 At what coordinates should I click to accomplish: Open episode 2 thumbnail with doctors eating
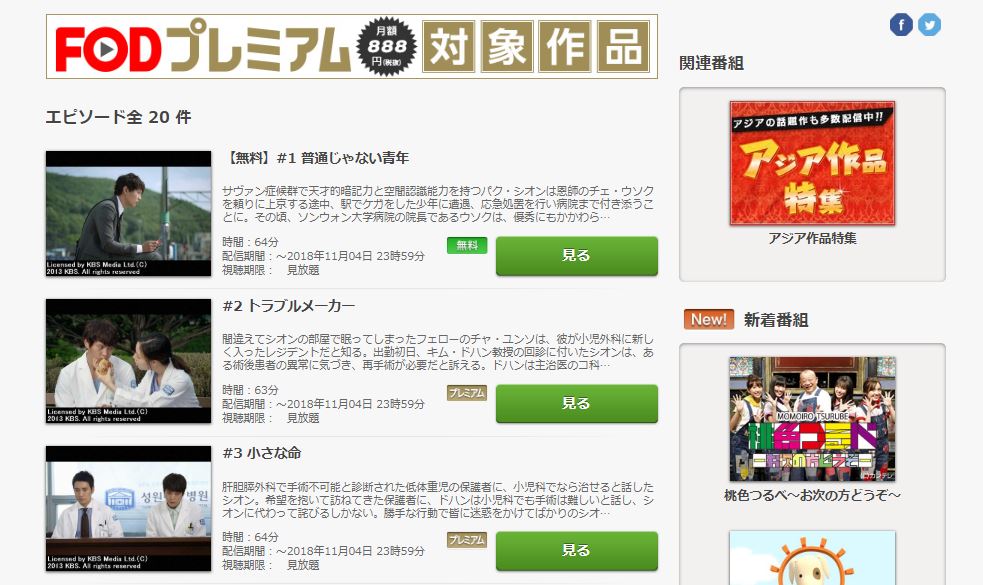129,361
